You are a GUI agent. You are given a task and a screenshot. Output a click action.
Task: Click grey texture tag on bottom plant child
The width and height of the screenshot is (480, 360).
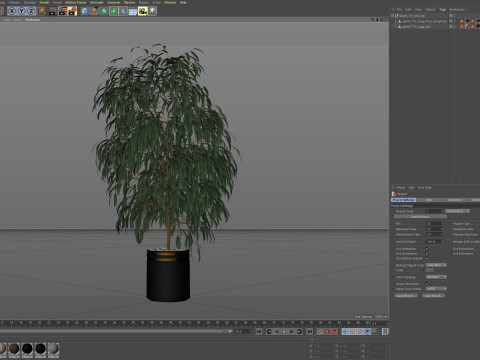[467, 26]
